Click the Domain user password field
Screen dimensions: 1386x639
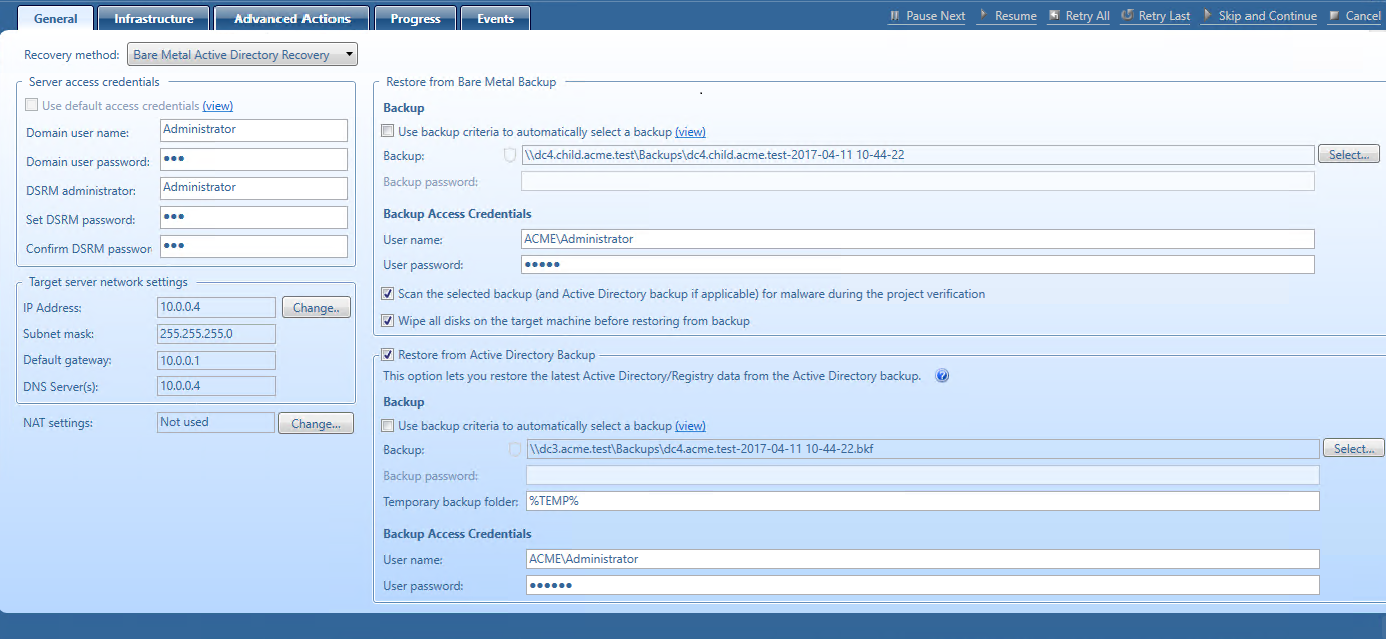pos(254,160)
